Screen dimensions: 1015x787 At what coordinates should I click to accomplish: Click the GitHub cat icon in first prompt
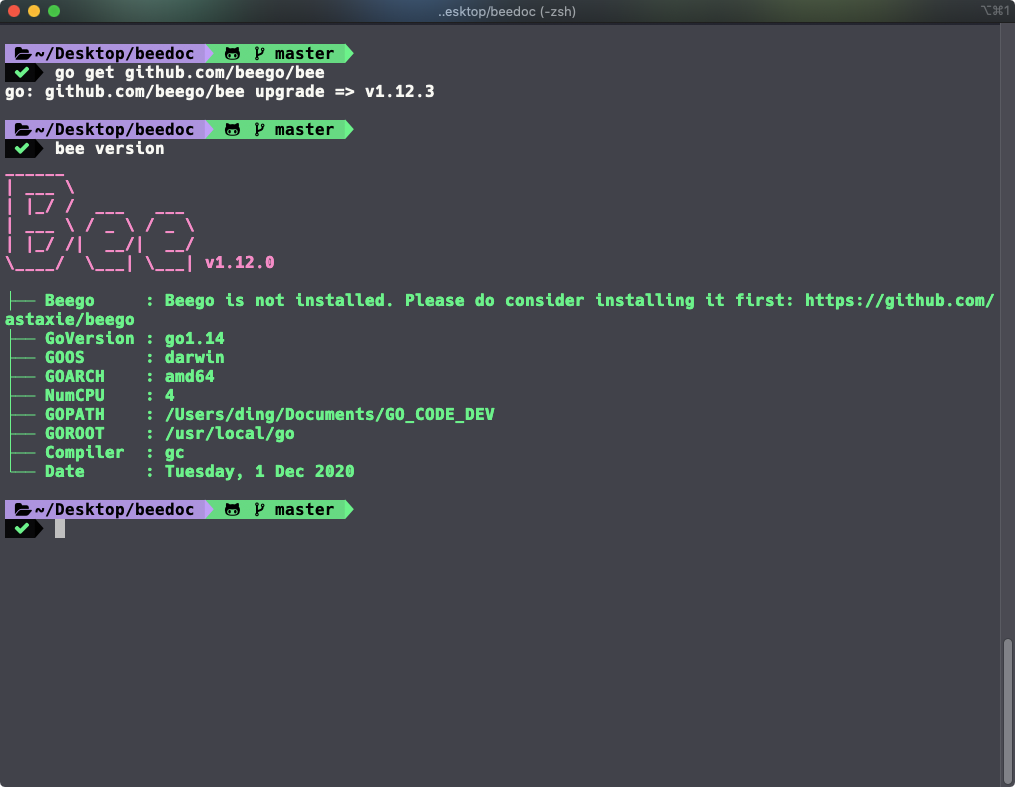(x=232, y=54)
